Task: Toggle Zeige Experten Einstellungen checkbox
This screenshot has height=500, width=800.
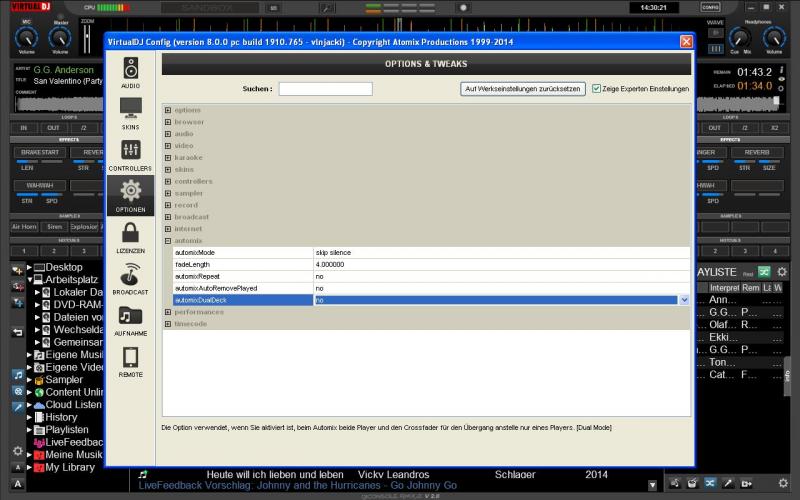Action: [x=596, y=89]
